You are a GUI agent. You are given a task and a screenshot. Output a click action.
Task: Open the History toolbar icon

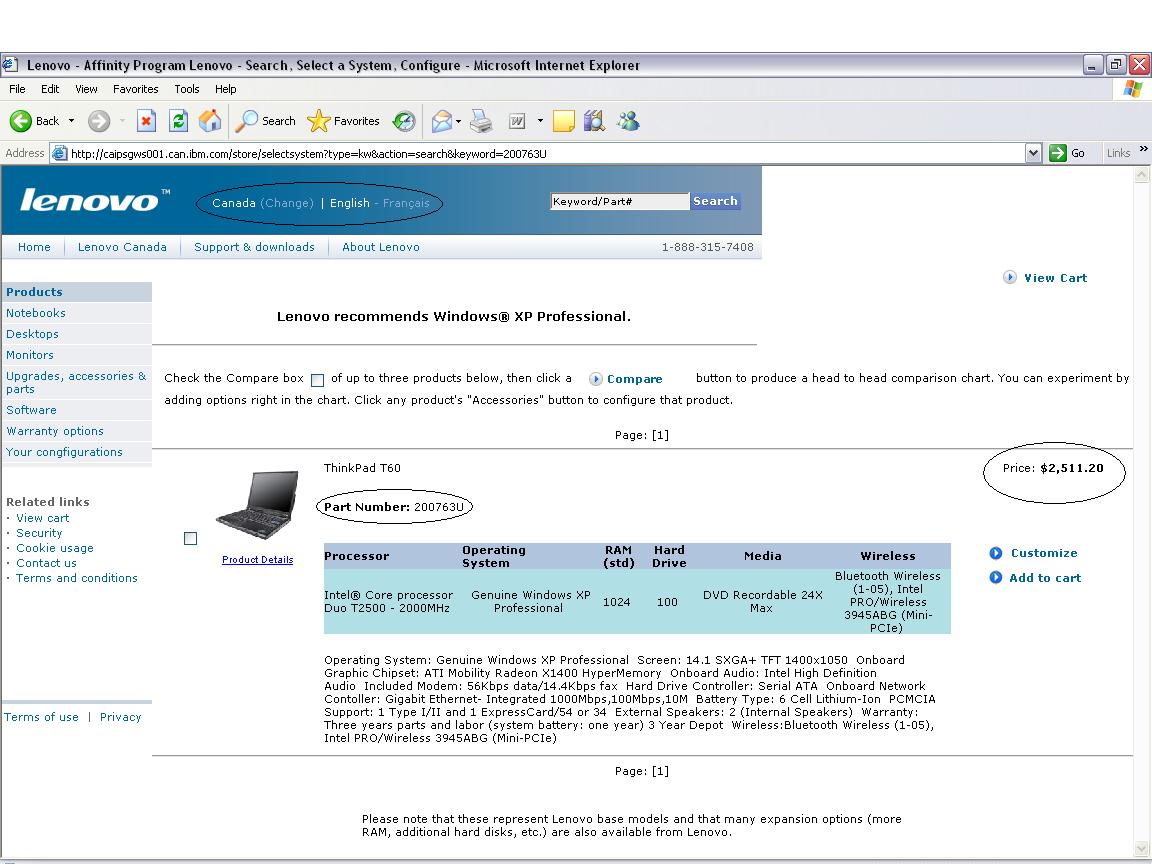[403, 120]
